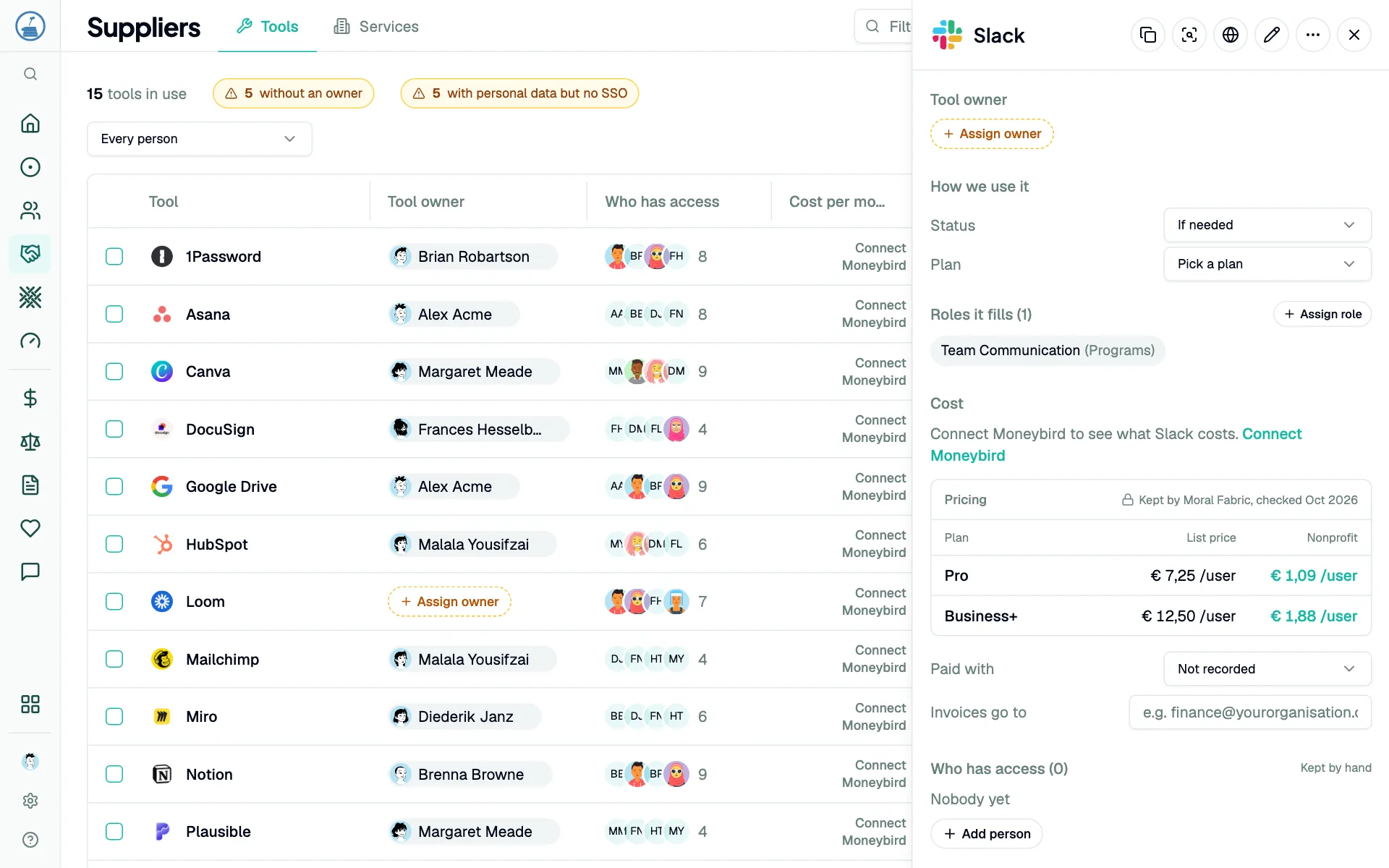Open the search icon in left sidebar
The image size is (1389, 868).
30,74
